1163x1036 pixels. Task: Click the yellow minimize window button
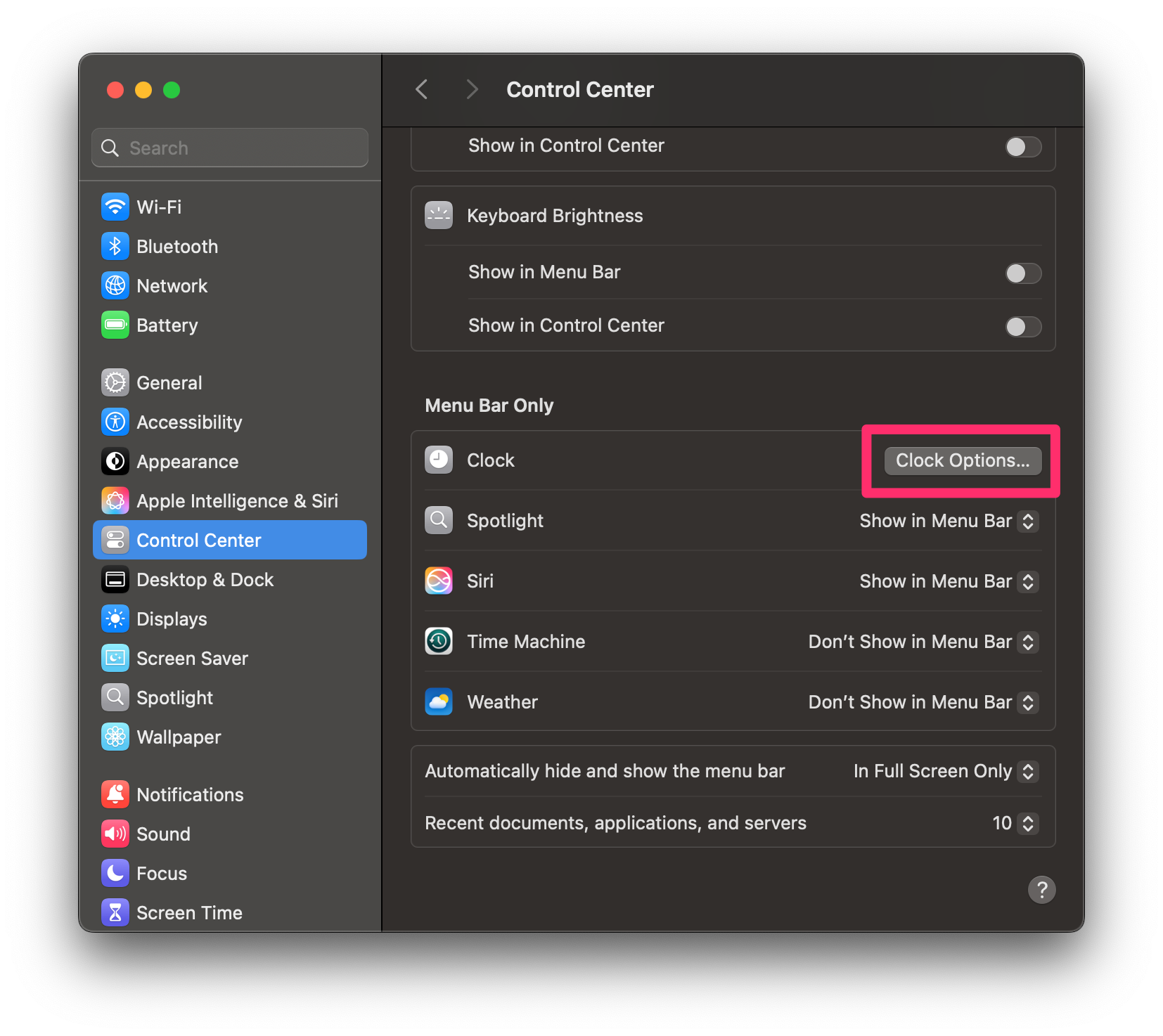[x=143, y=90]
